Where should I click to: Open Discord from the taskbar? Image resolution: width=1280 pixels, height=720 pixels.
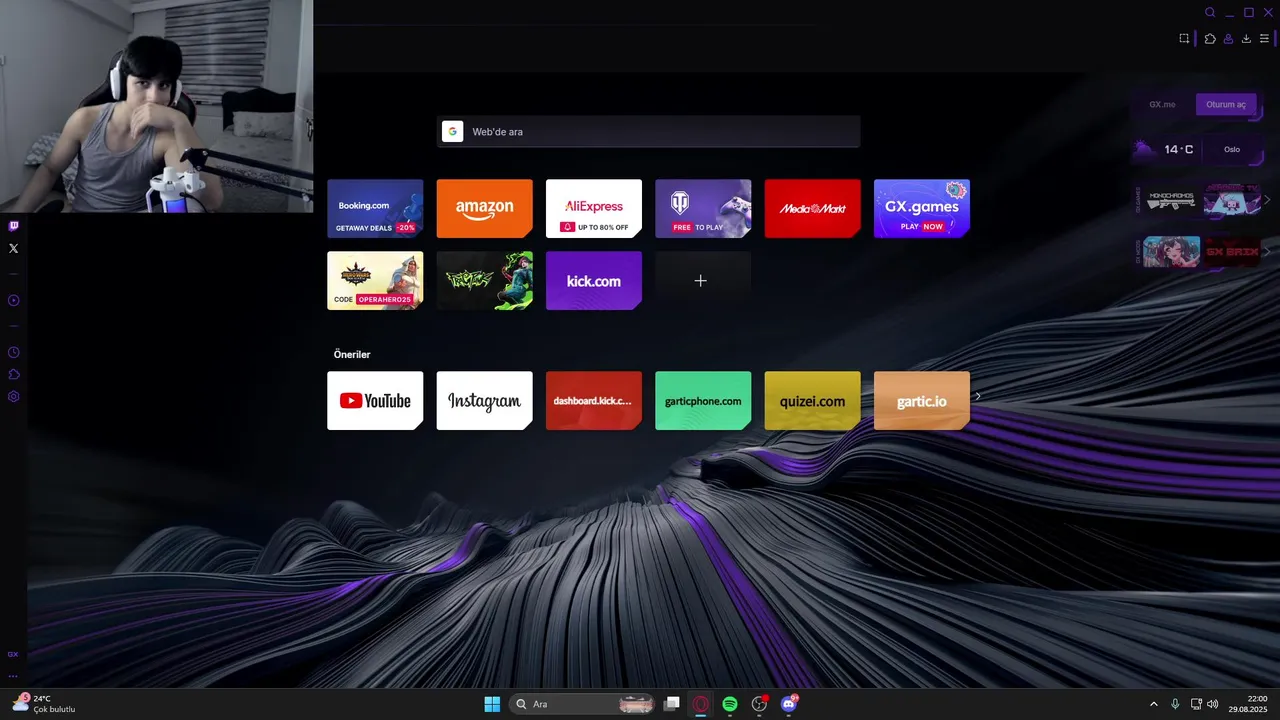789,704
